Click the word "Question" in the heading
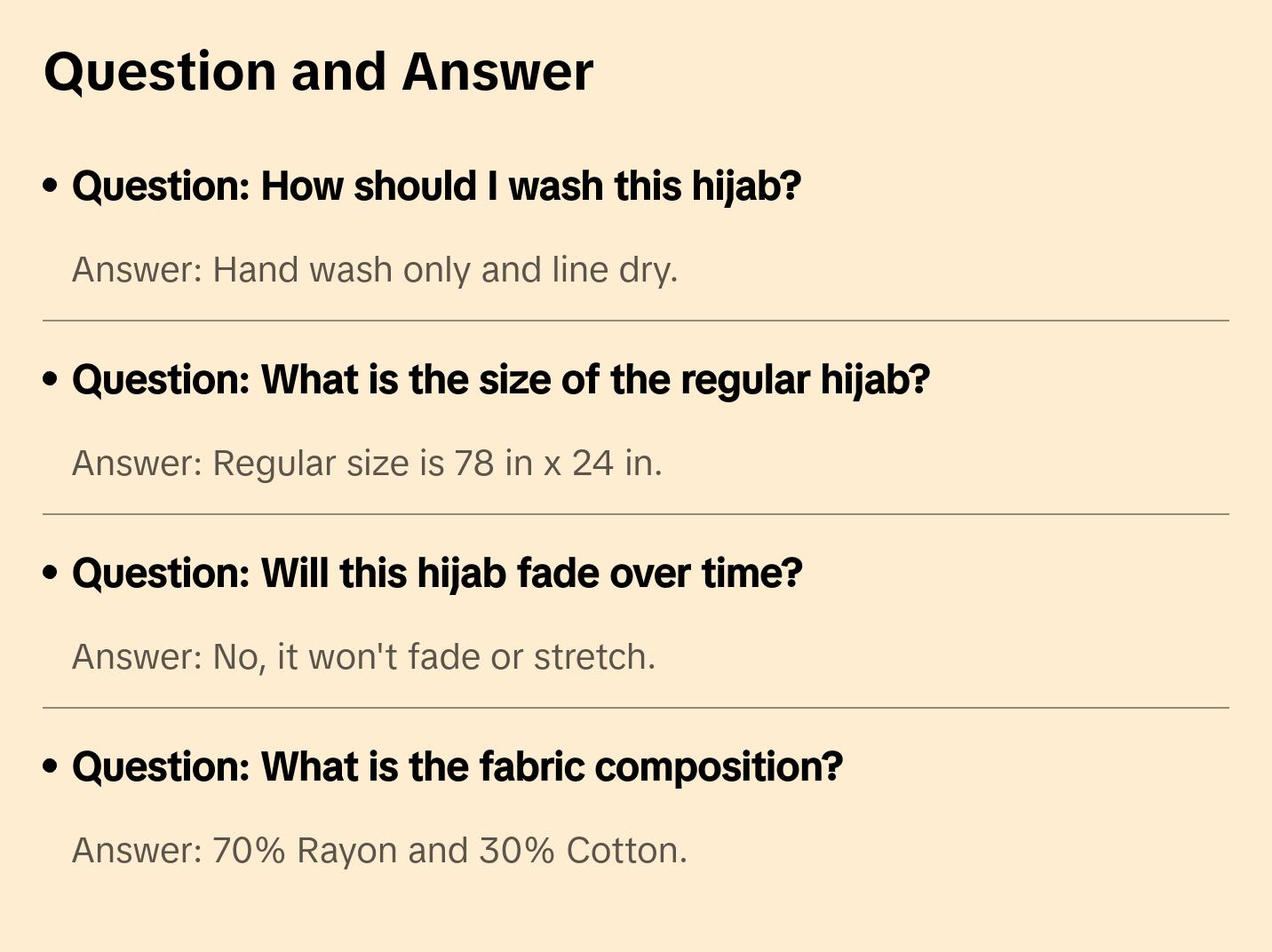Viewport: 1272px width, 952px height. [160, 72]
